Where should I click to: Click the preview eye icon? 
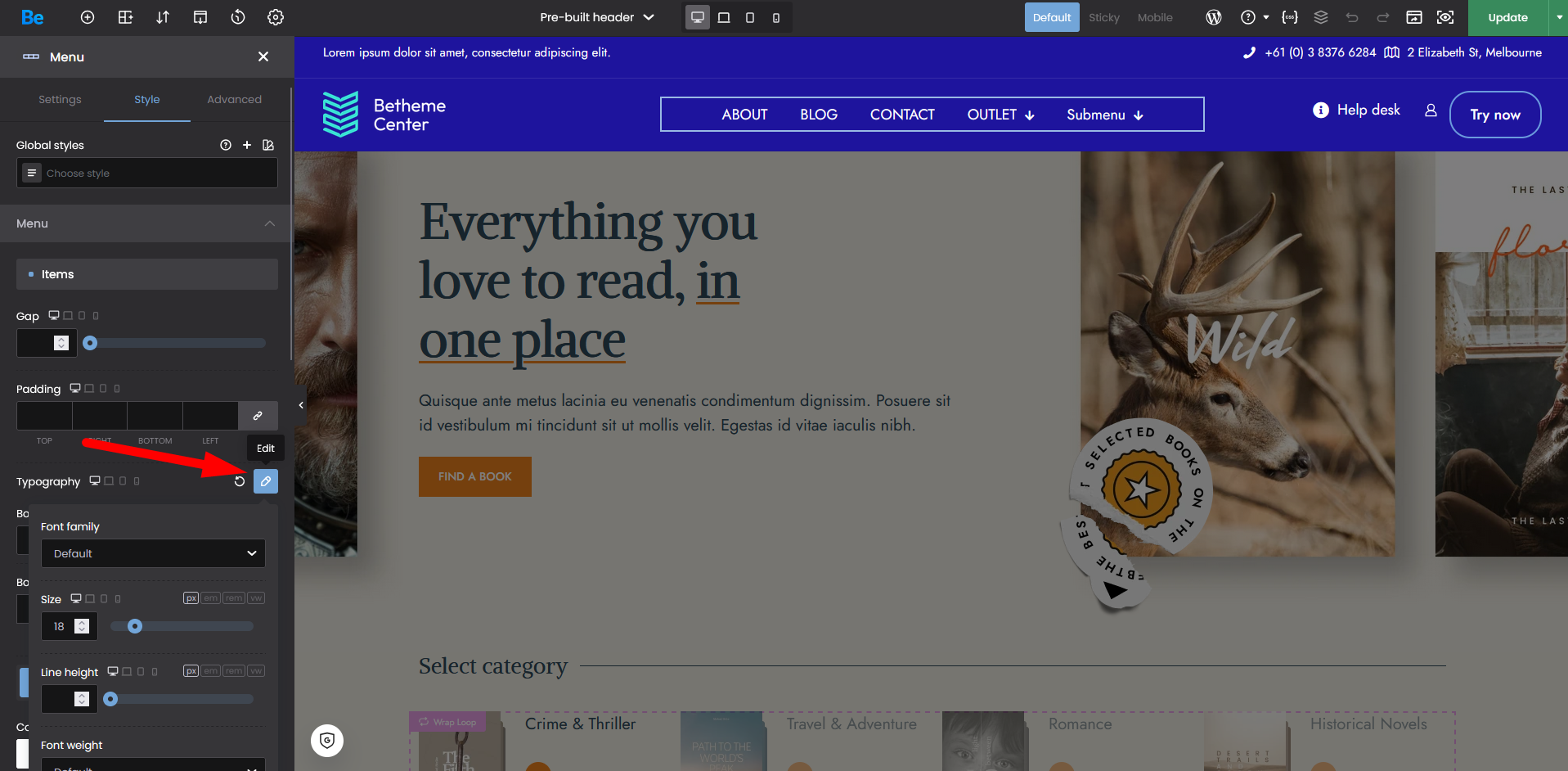point(1445,17)
